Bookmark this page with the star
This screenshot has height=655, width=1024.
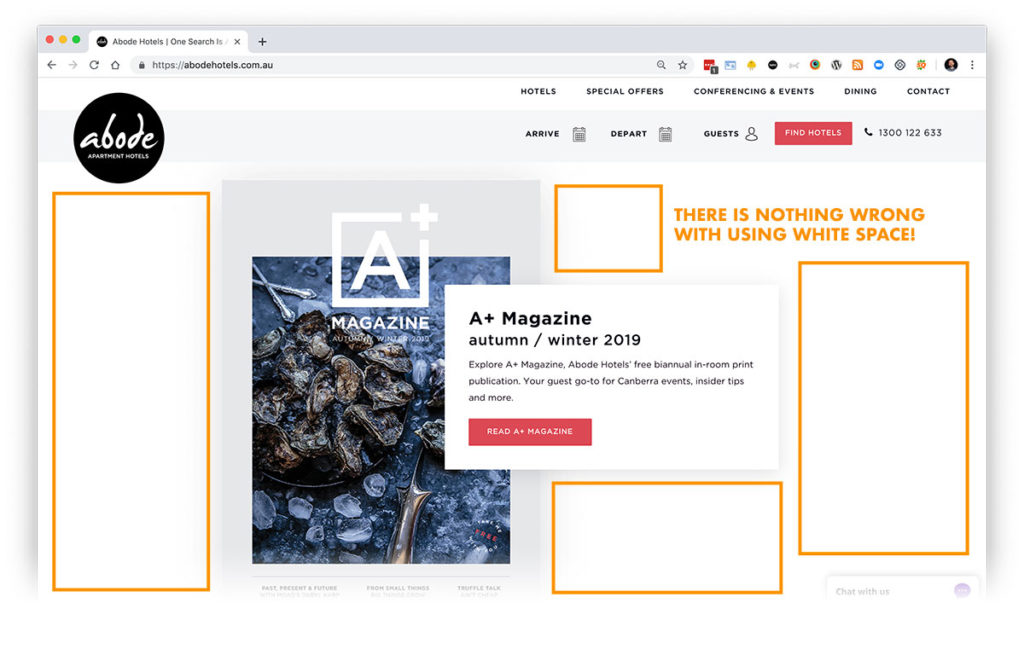tap(682, 65)
